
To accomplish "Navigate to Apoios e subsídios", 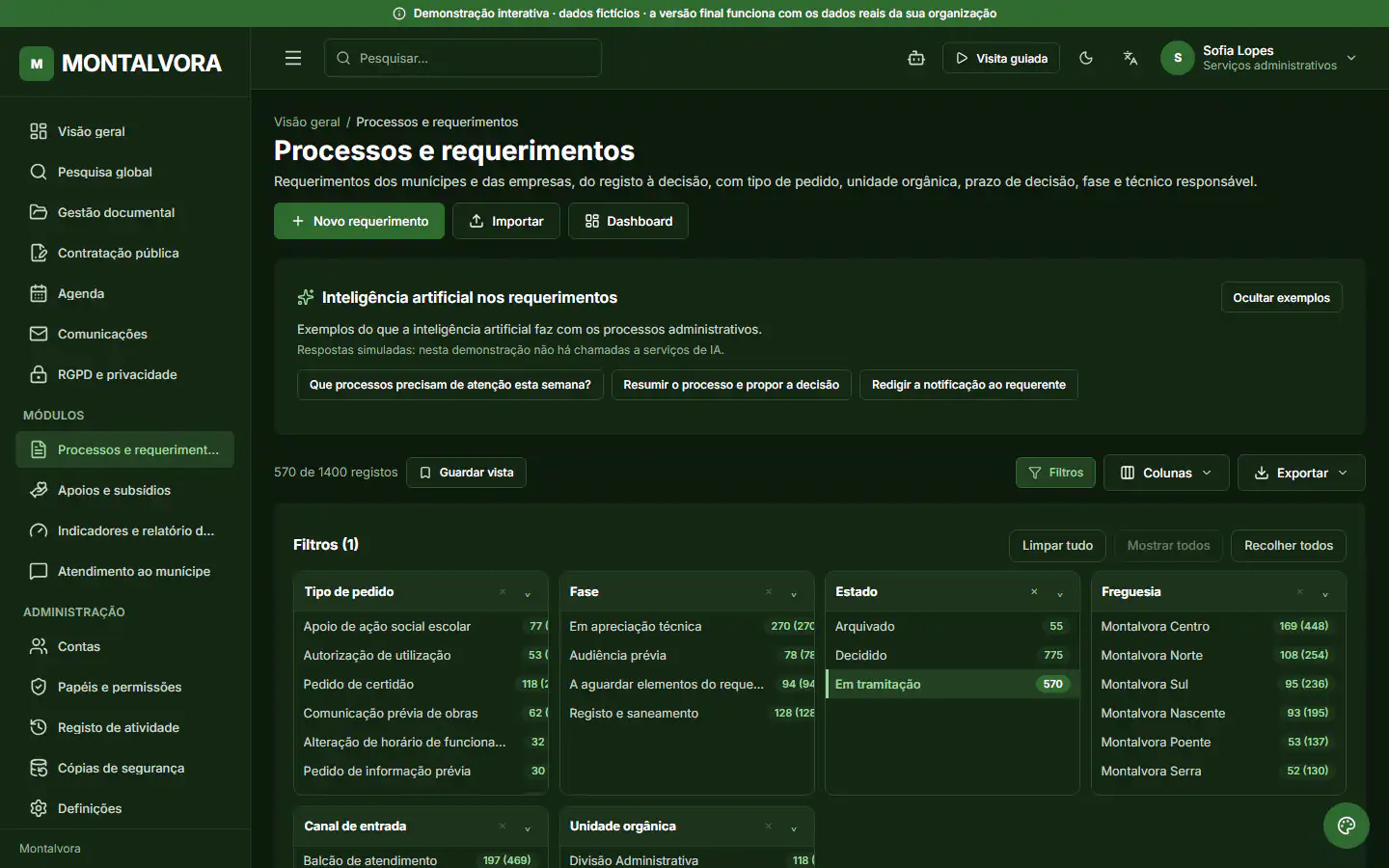I will pyautogui.click(x=125, y=490).
